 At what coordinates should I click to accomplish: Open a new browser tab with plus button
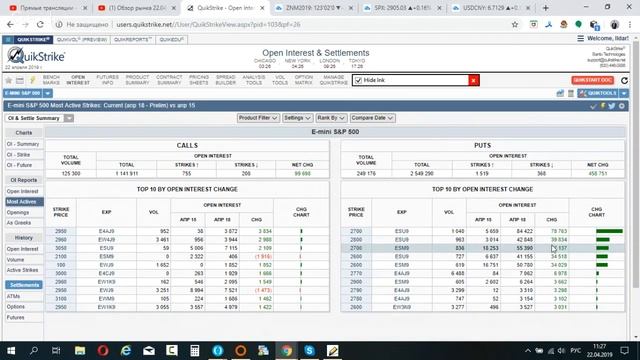545,8
